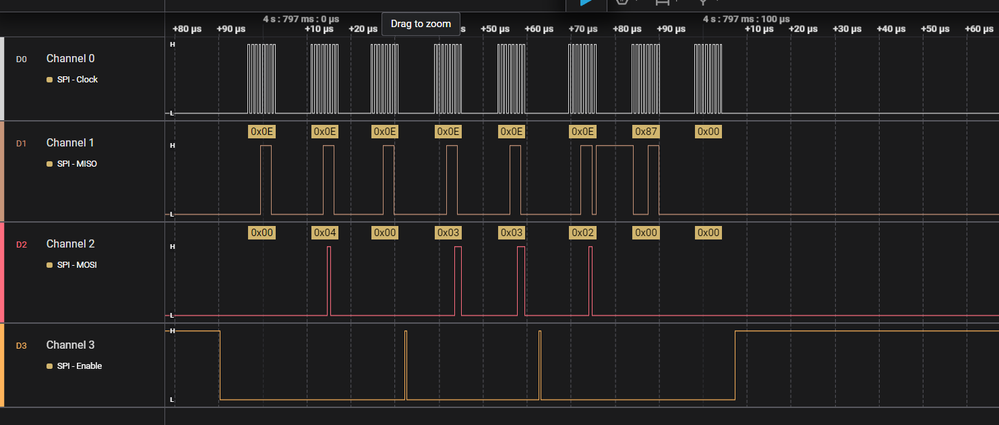Click the D3 channel identifier
This screenshot has height=425, width=999.
[x=21, y=346]
